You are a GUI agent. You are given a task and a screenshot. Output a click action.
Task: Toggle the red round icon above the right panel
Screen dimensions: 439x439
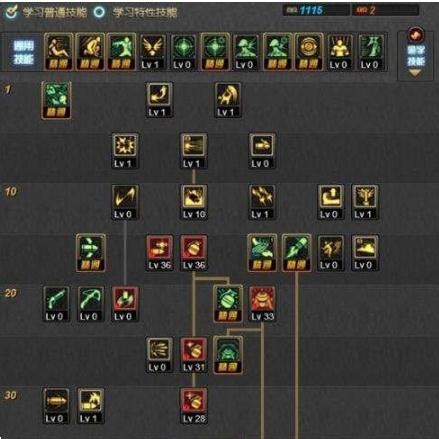416,34
